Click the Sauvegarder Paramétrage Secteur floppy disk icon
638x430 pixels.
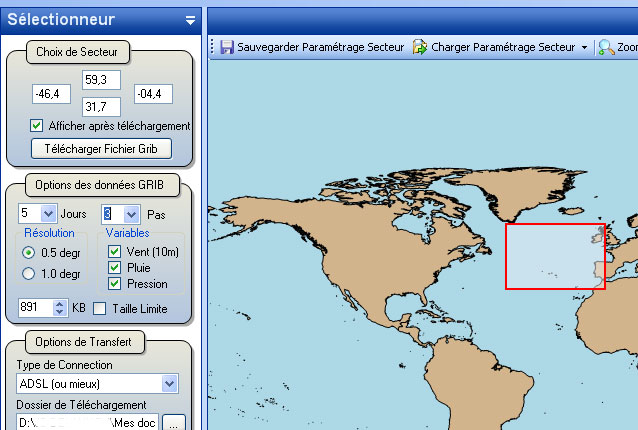(x=227, y=47)
